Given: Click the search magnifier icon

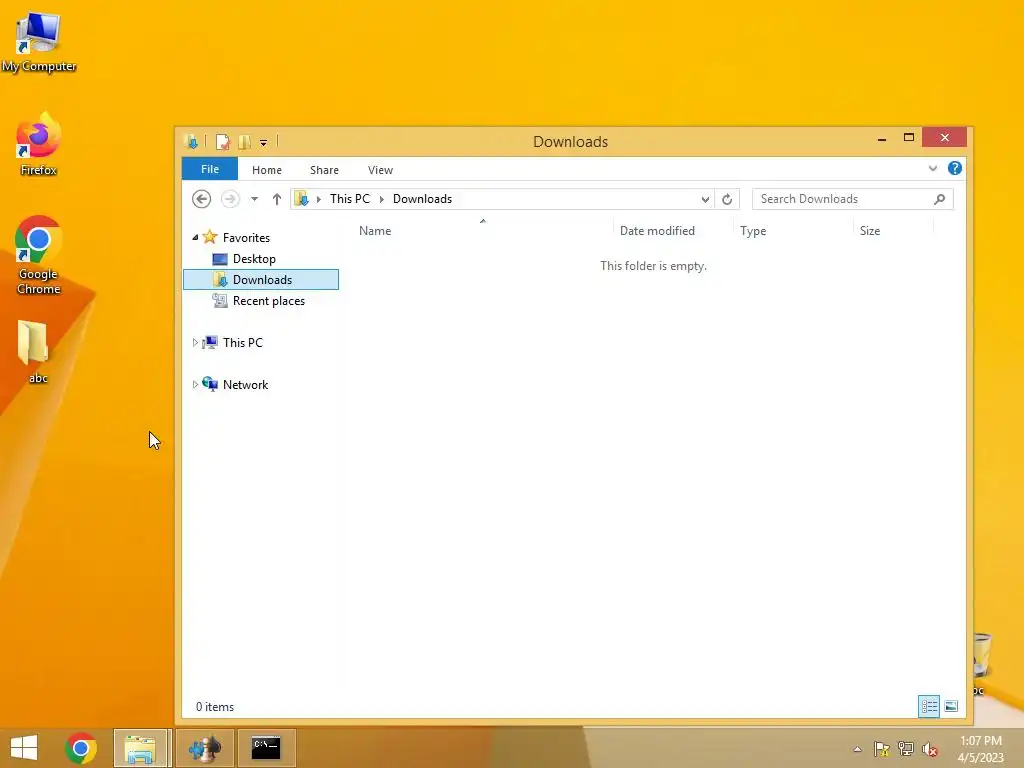Looking at the screenshot, I should (940, 199).
